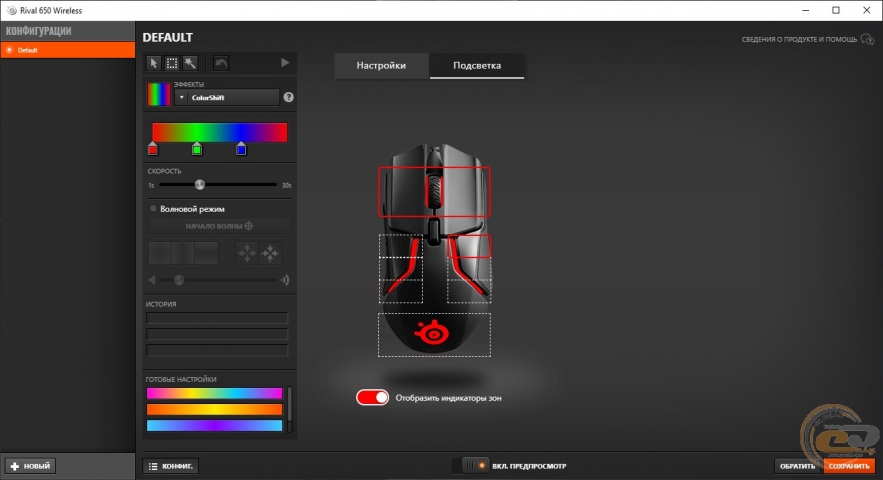Click the НАЧАЛО ВОЛНЫ button

point(220,226)
